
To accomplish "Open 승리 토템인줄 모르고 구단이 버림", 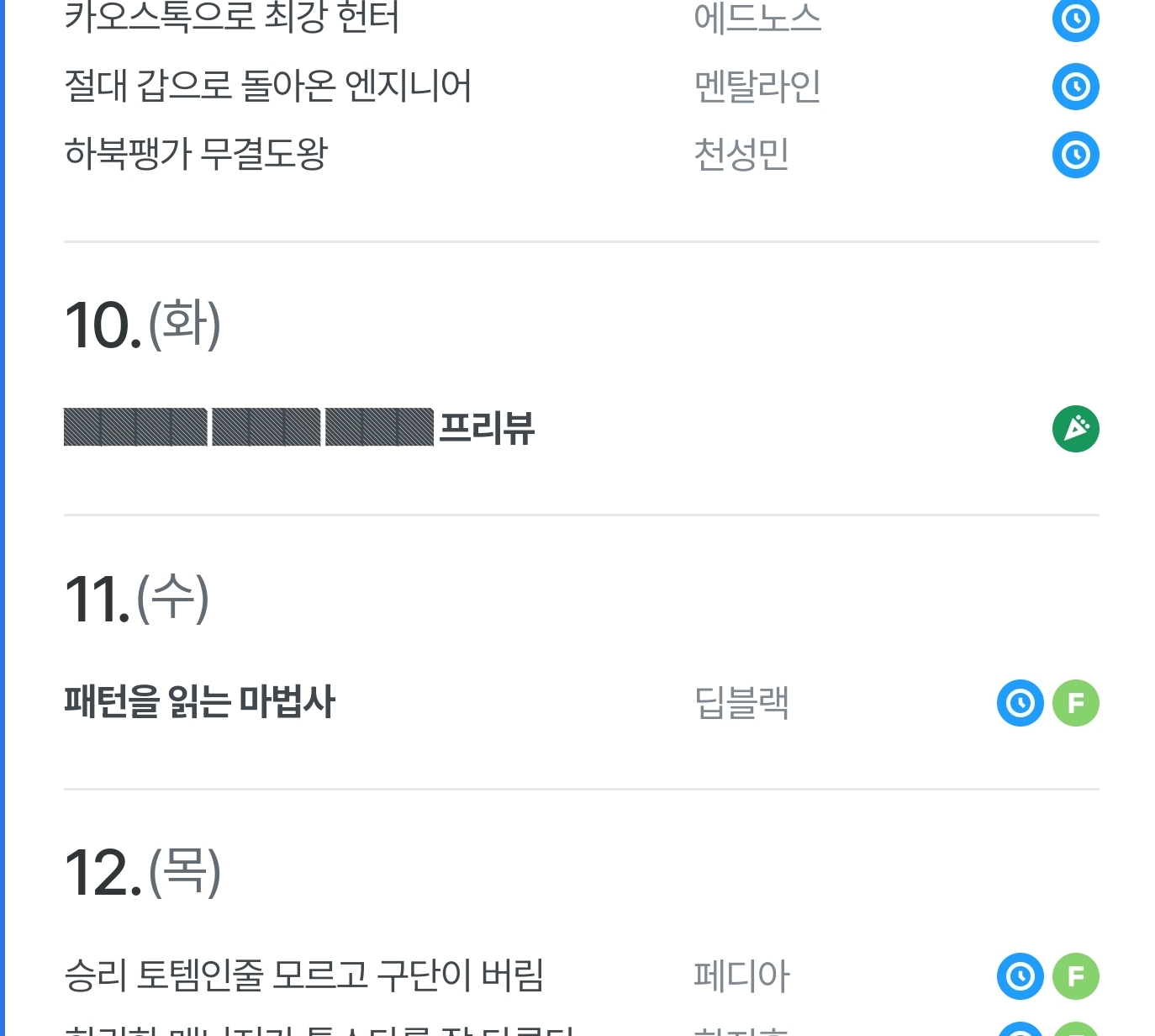I will 303,975.
